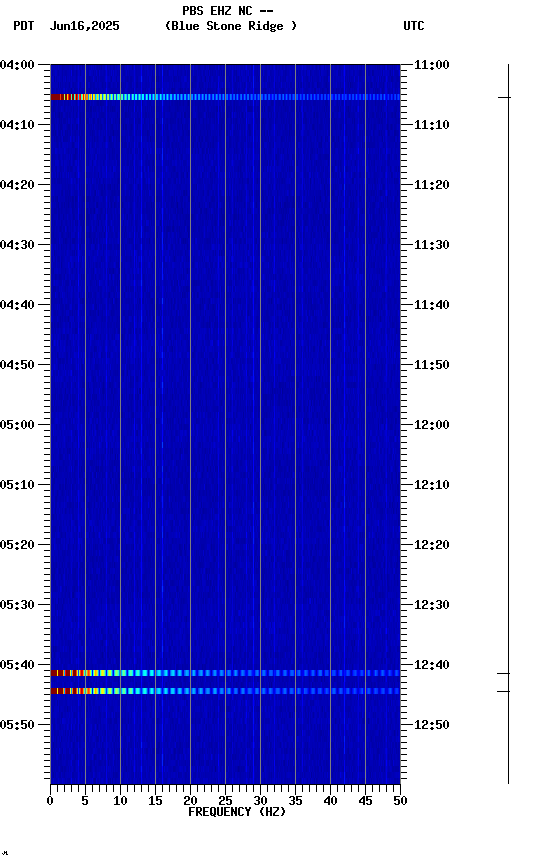Click the 12:30 UTC time label
The width and height of the screenshot is (552, 864).
pos(432,605)
